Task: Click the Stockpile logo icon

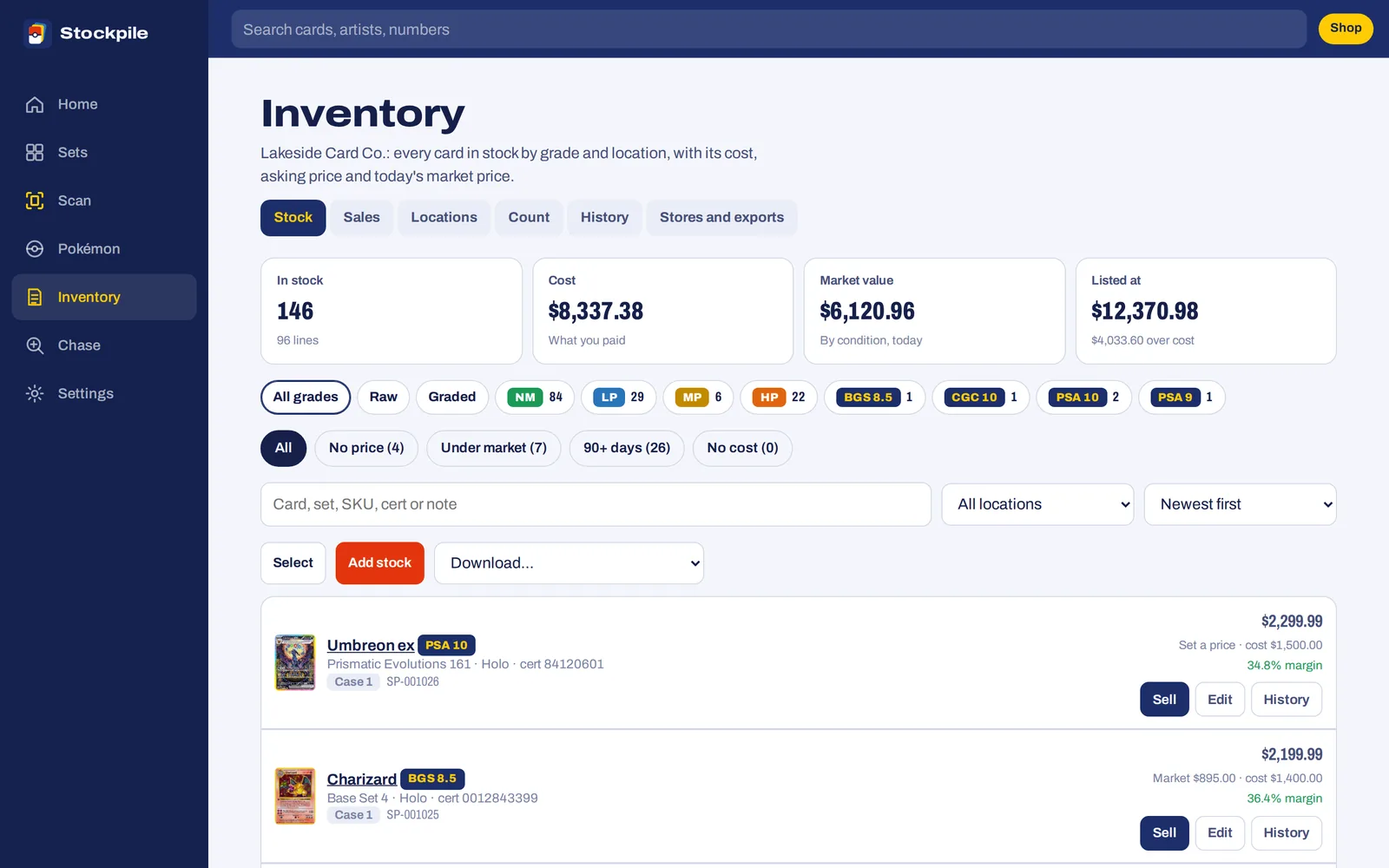Action: tap(36, 33)
